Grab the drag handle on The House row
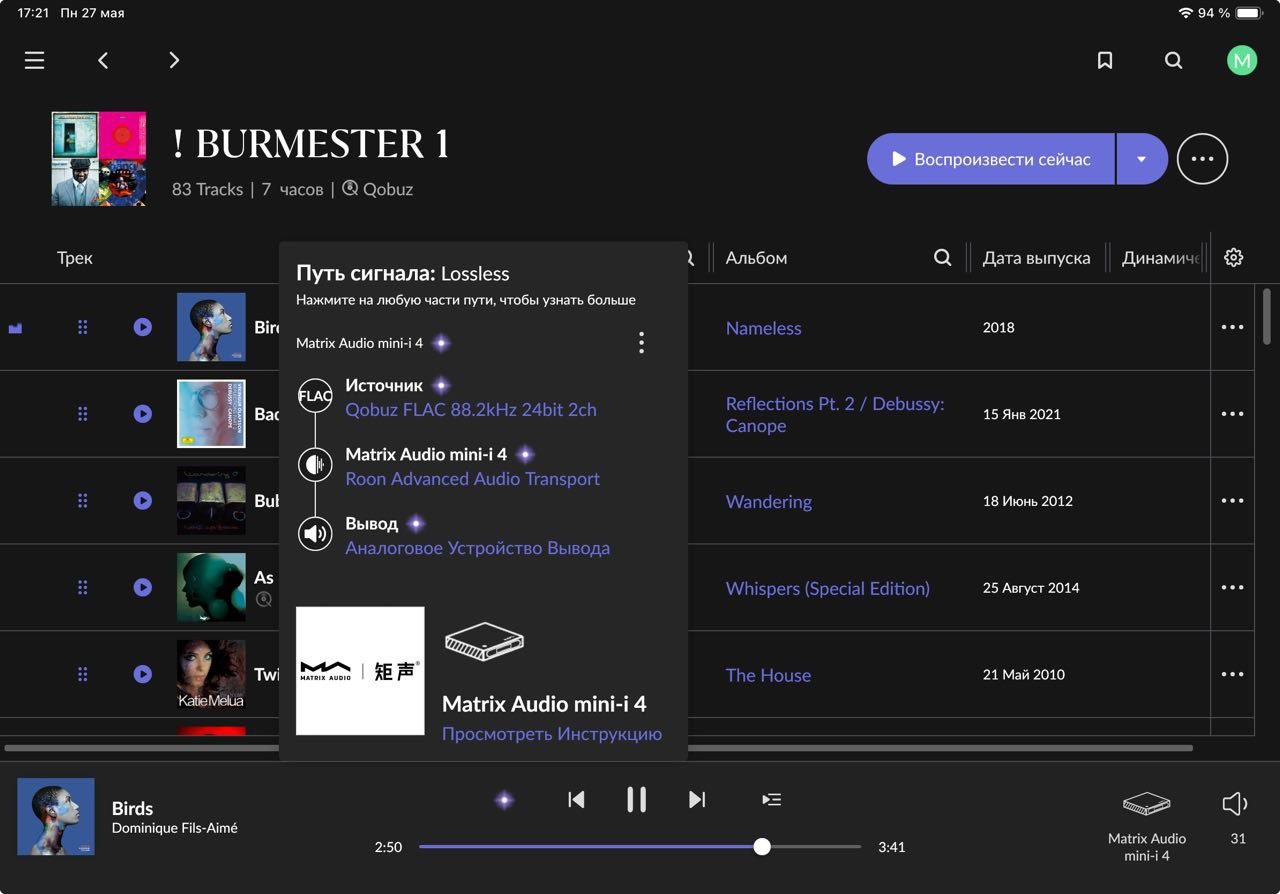Image resolution: width=1280 pixels, height=894 pixels. pyautogui.click(x=83, y=675)
